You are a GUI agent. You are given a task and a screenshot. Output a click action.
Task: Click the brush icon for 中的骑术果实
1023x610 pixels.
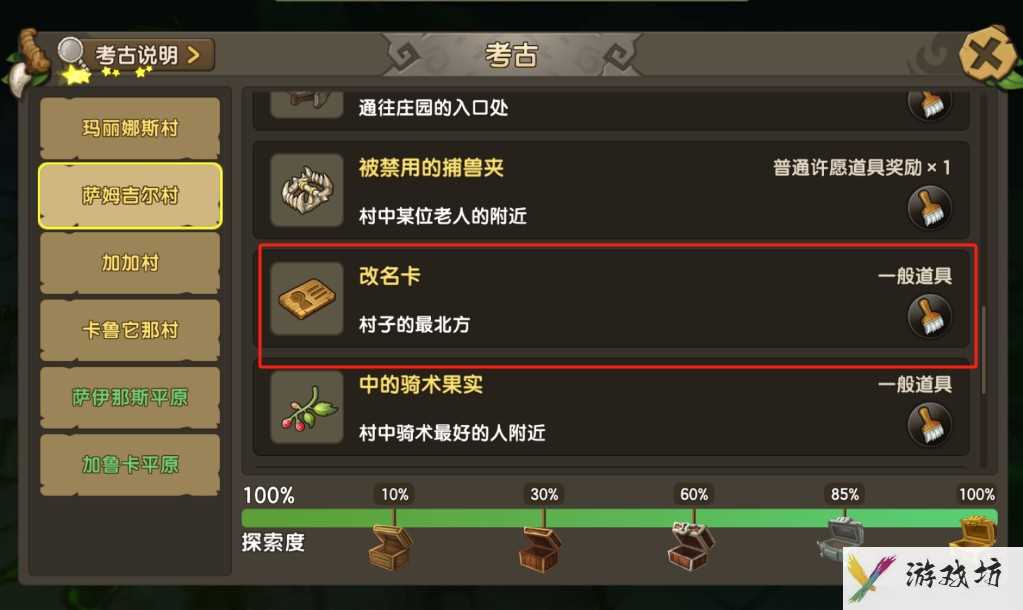pos(929,424)
